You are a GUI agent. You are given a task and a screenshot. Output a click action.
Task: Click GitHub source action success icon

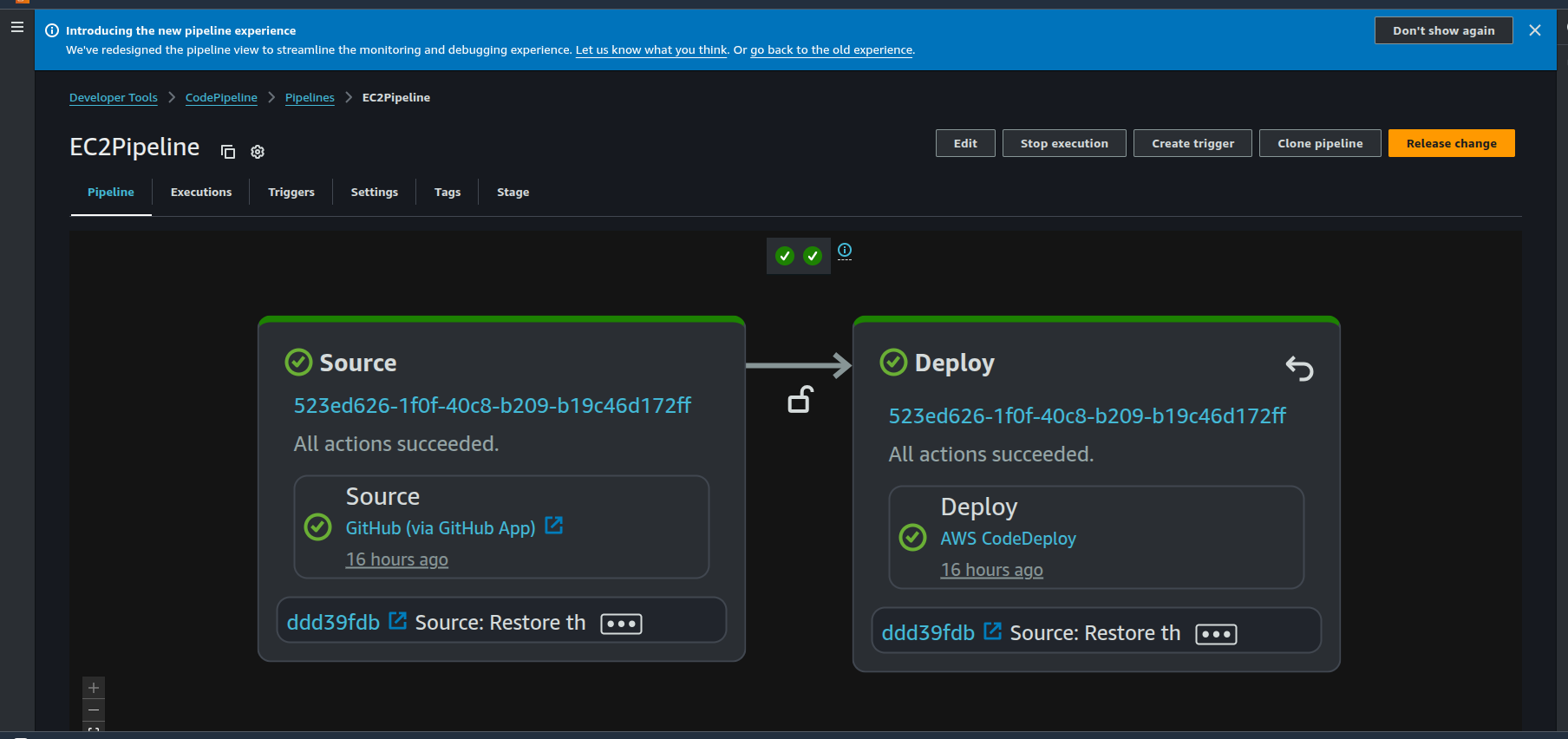coord(318,526)
